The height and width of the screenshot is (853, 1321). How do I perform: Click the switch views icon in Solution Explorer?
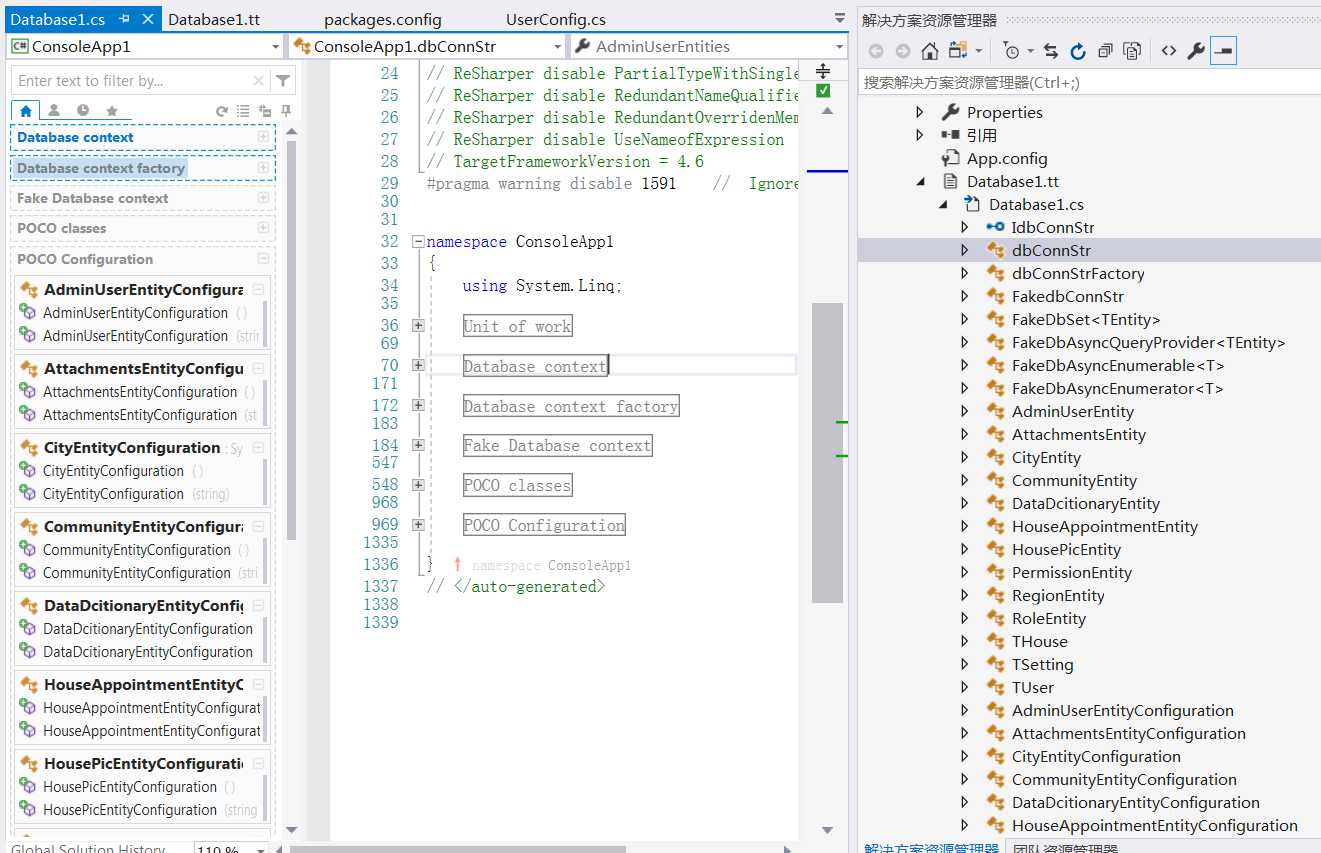point(958,51)
